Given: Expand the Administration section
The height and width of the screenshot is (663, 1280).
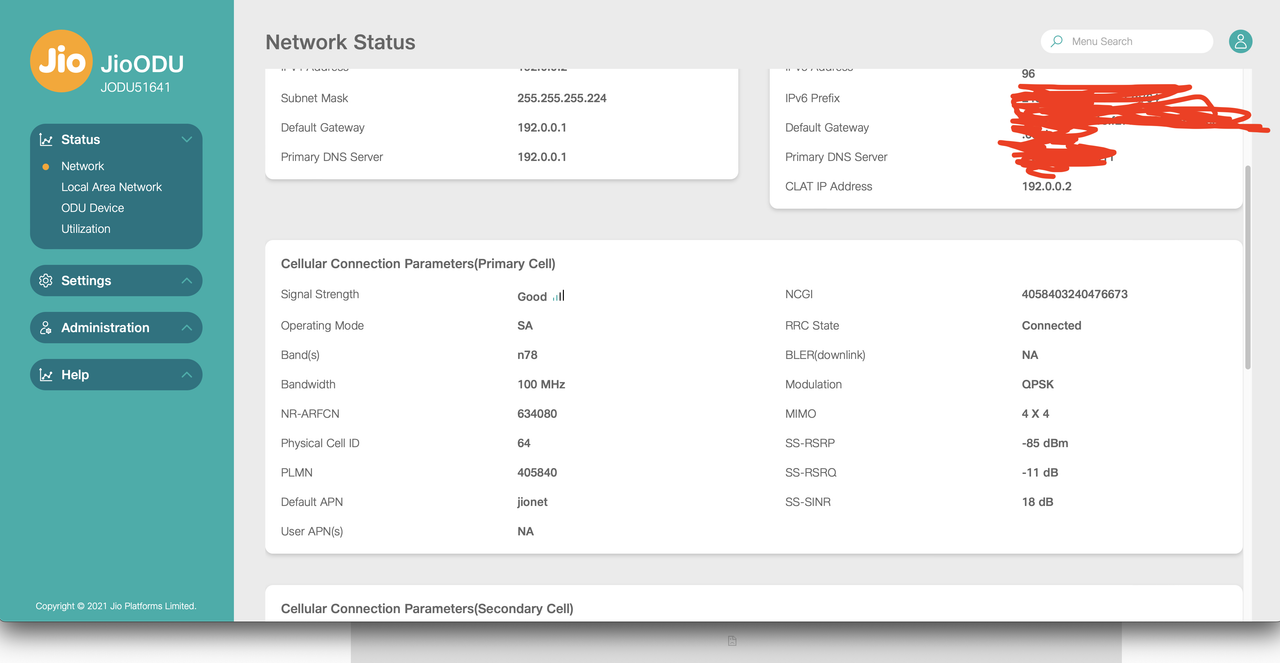Looking at the screenshot, I should tap(186, 327).
